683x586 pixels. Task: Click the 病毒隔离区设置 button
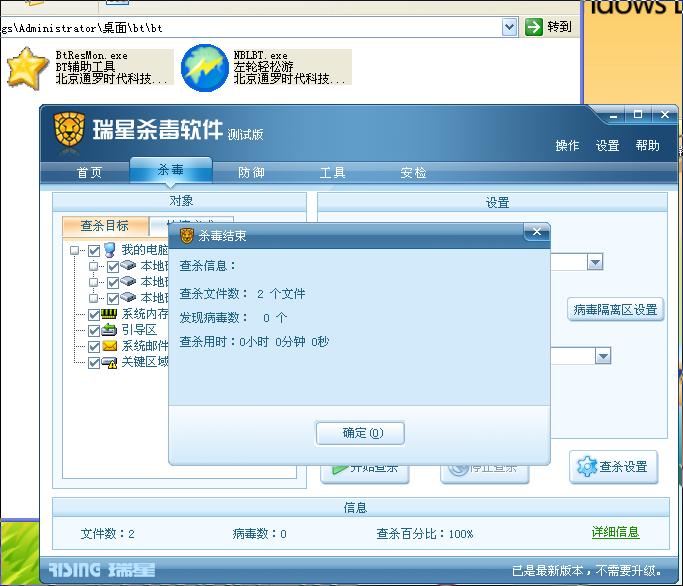click(615, 310)
